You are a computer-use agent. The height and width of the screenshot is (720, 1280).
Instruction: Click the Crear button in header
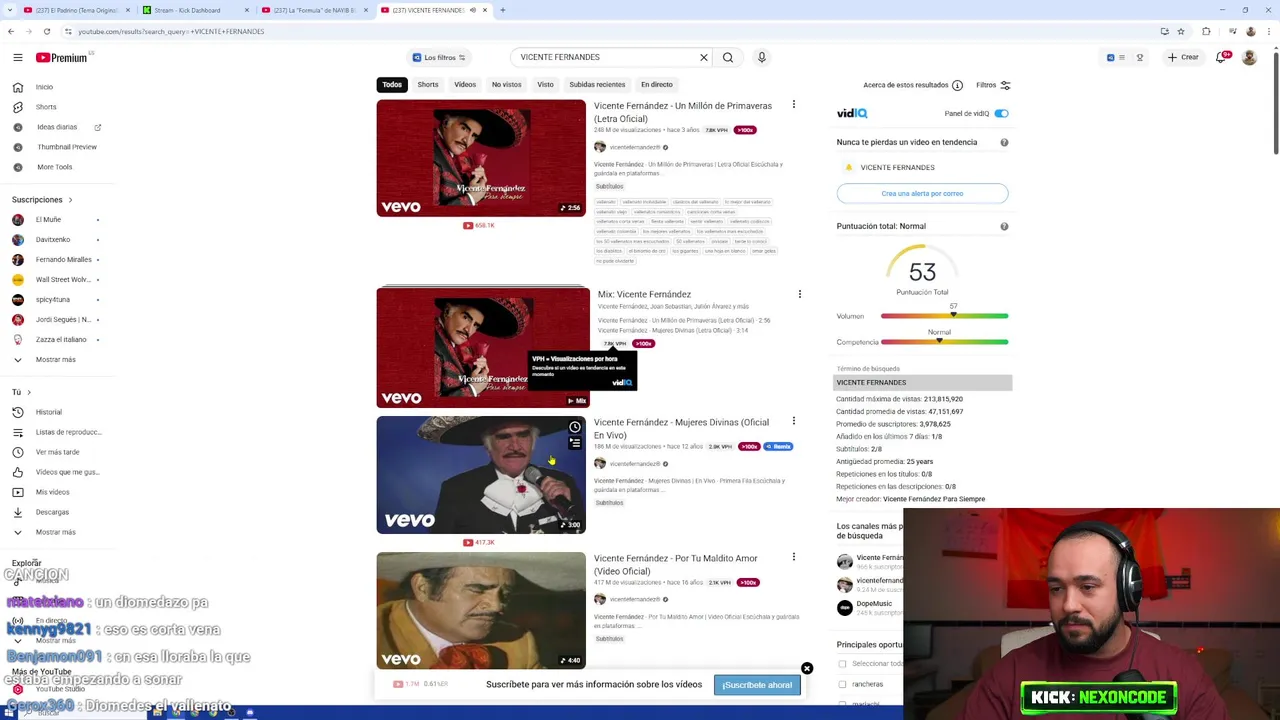[1183, 57]
